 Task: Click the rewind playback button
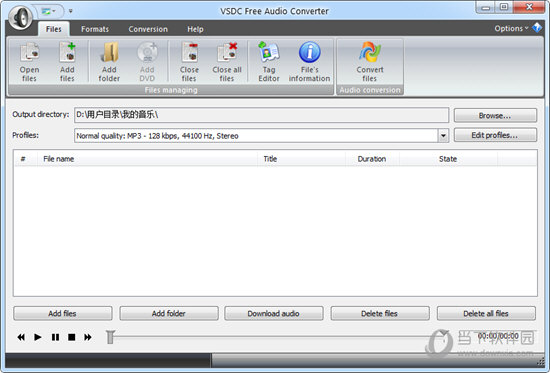(x=21, y=337)
